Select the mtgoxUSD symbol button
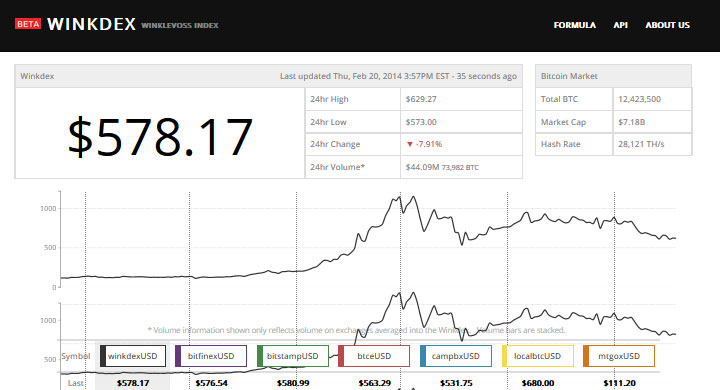The image size is (720, 390). tap(619, 356)
